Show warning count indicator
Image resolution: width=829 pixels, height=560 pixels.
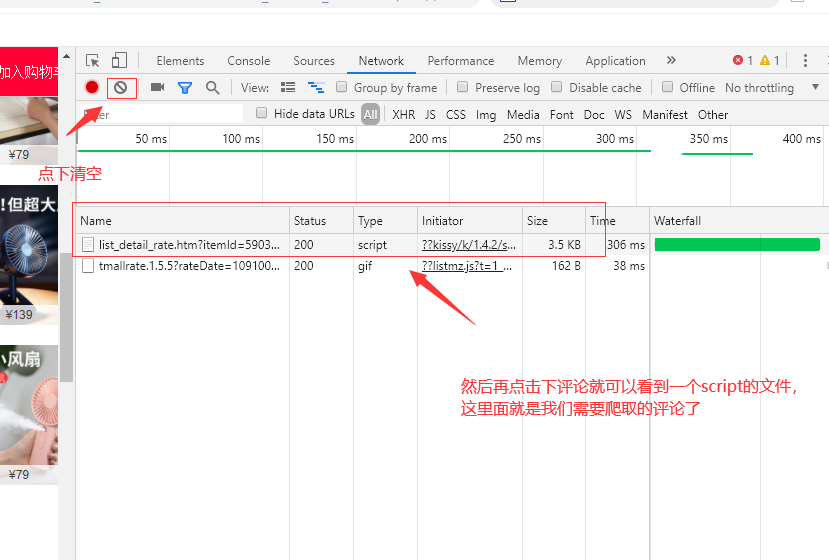click(770, 60)
